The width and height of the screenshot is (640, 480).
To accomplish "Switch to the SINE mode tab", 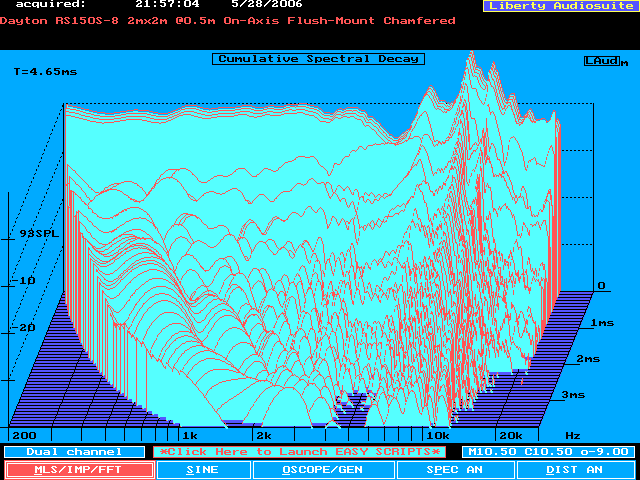I will pyautogui.click(x=203, y=469).
